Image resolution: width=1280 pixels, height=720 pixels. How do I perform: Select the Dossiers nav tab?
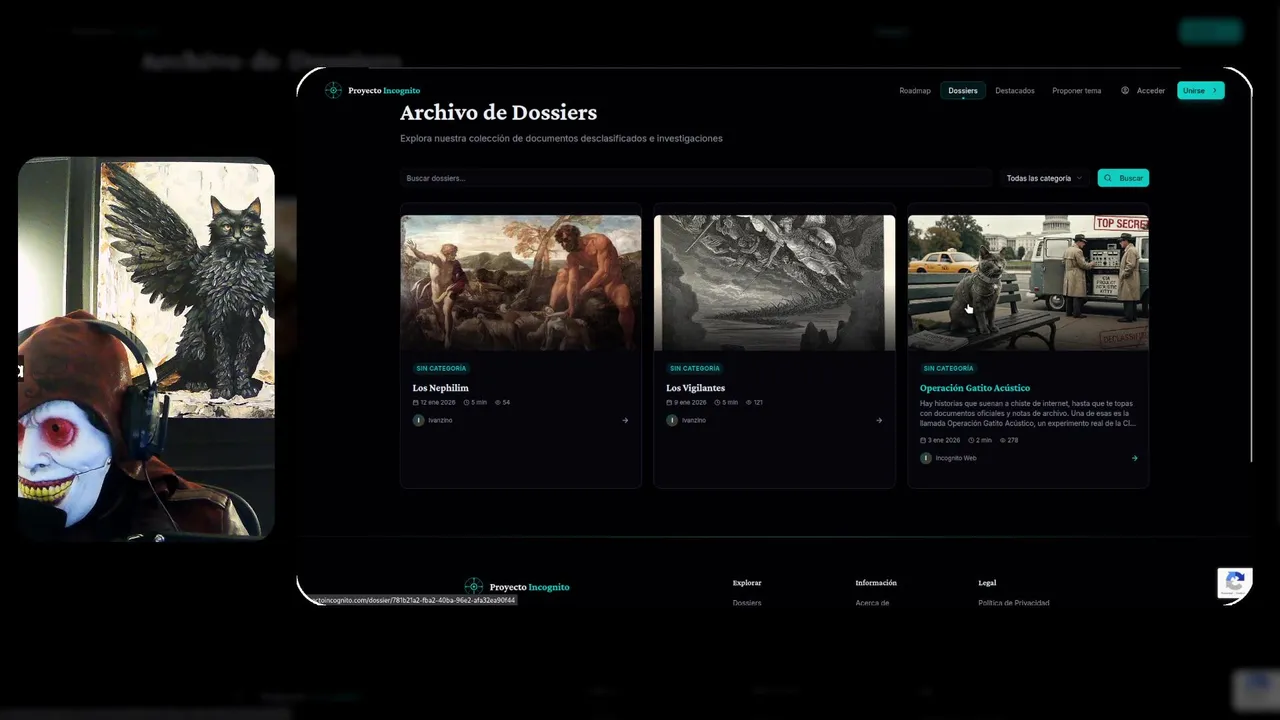pyautogui.click(x=963, y=91)
